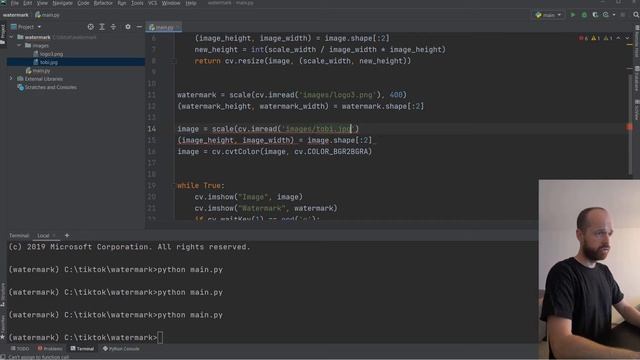This screenshot has height=360, width=640.
Task: Open the Problems tool window
Action: pos(50,349)
